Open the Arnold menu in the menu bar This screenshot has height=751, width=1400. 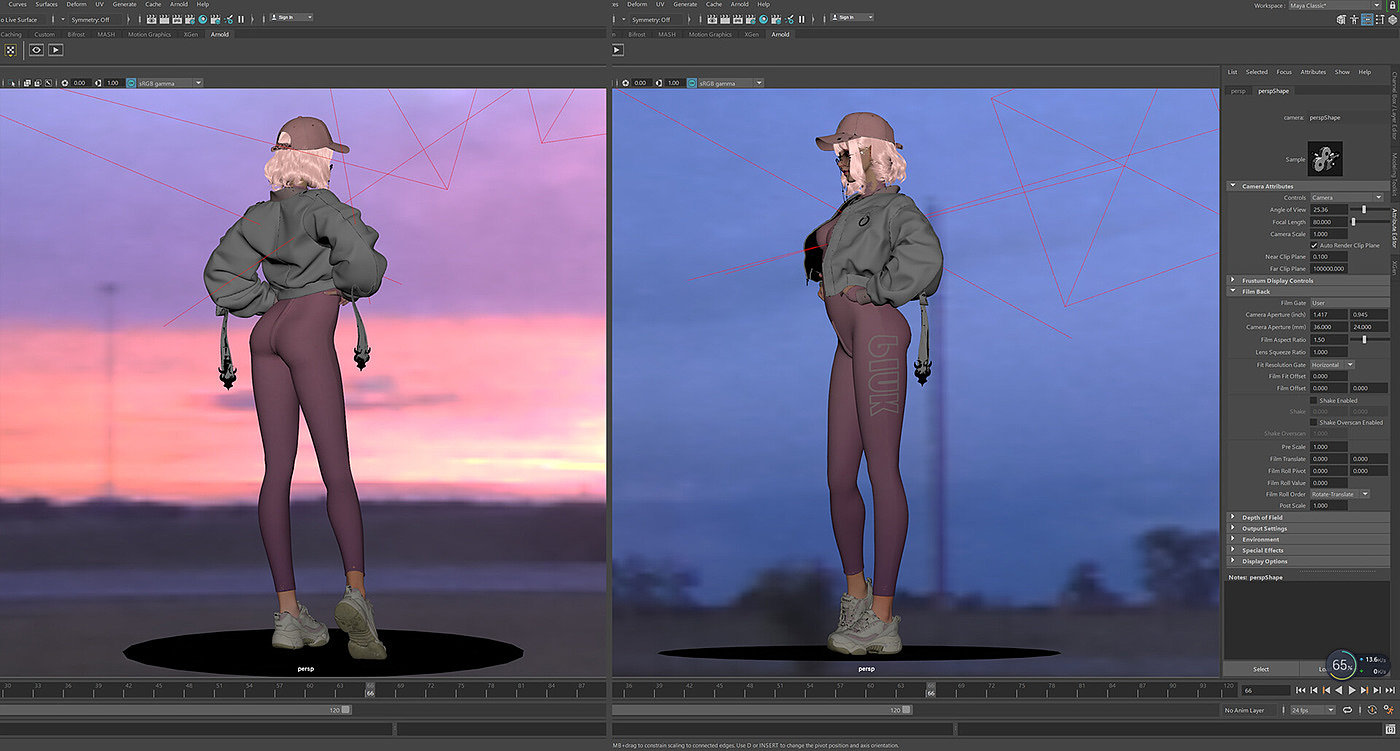pyautogui.click(x=178, y=4)
